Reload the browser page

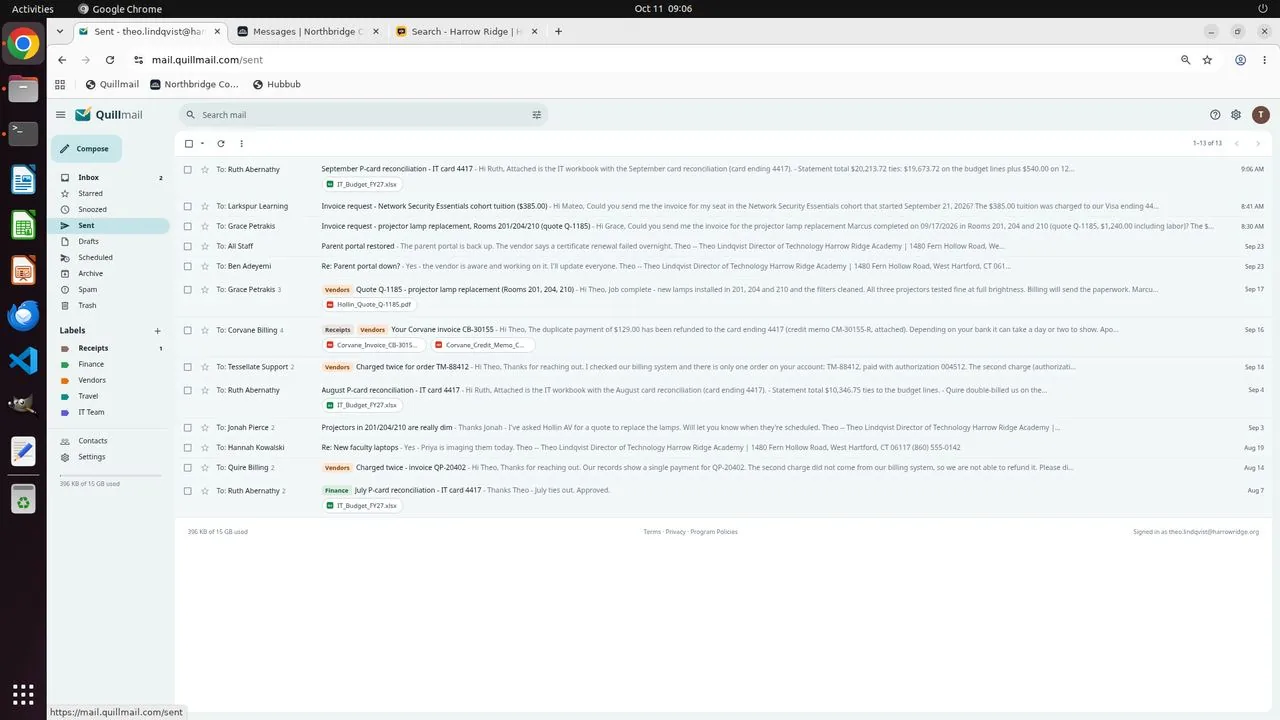(x=110, y=60)
